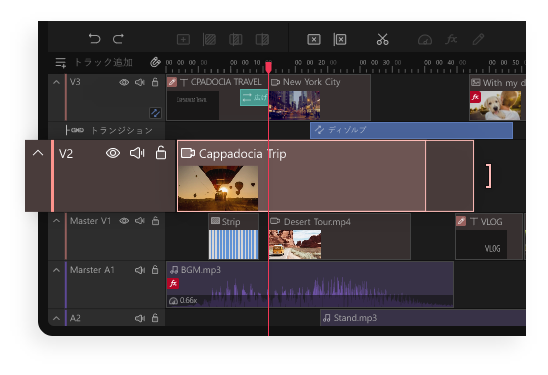Mute the Master V1 track
The height and width of the screenshot is (375, 548).
[140, 221]
